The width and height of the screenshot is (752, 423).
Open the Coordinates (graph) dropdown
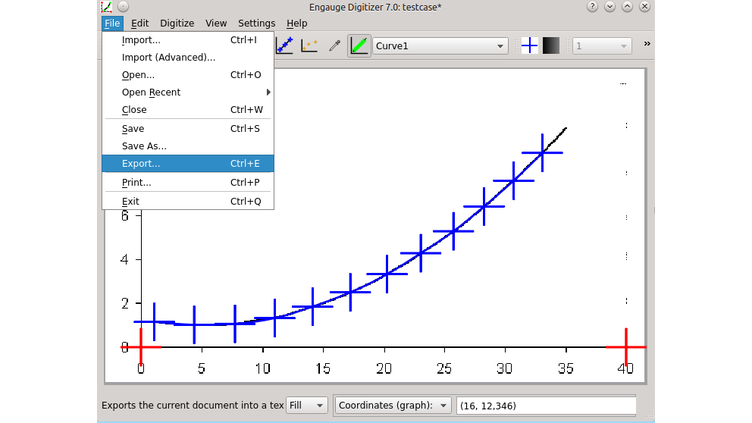coord(393,405)
